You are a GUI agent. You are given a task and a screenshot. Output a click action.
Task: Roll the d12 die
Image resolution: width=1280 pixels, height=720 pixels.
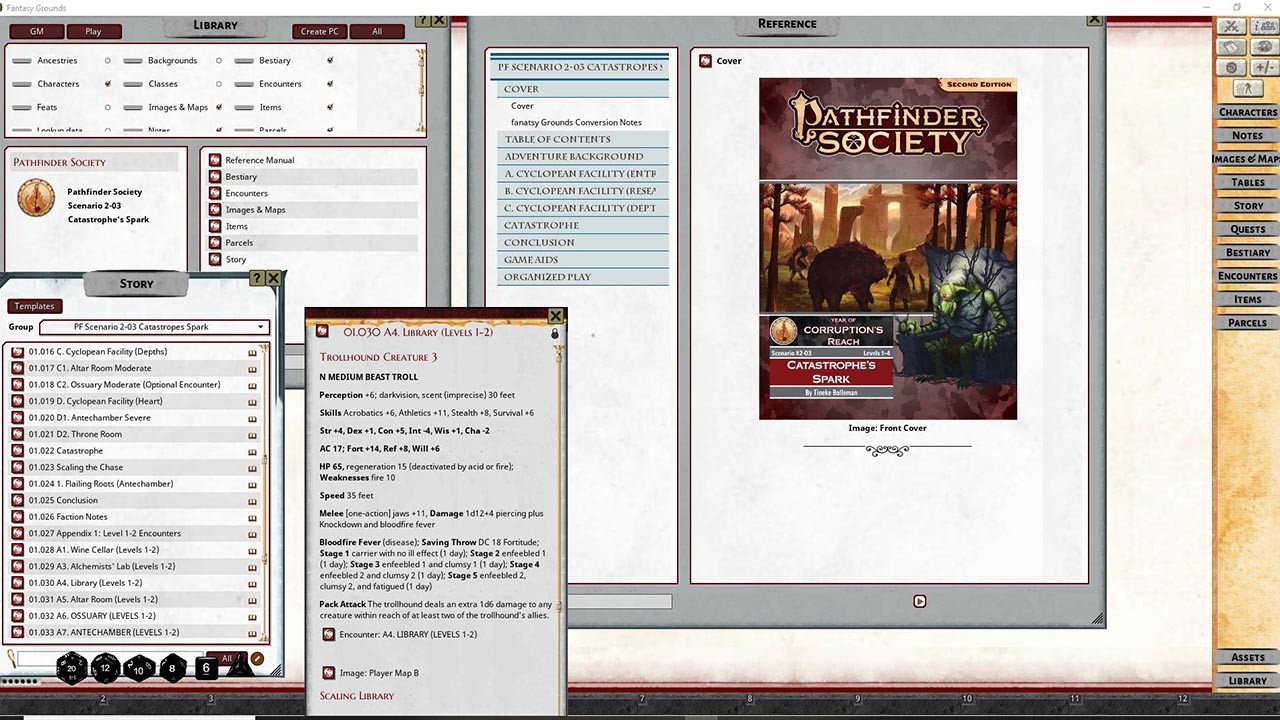104,668
